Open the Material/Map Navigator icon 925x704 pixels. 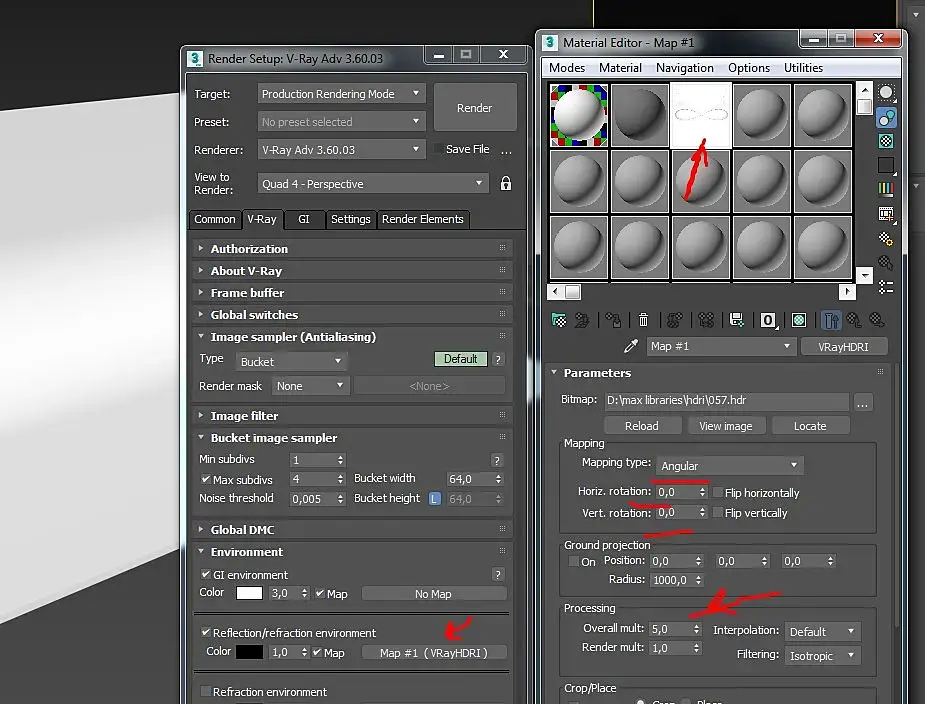pyautogui.click(x=886, y=287)
